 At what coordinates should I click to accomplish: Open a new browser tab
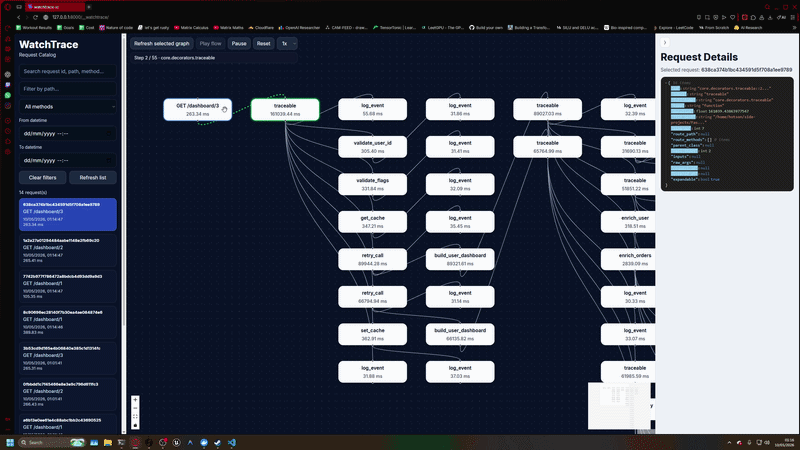click(89, 7)
